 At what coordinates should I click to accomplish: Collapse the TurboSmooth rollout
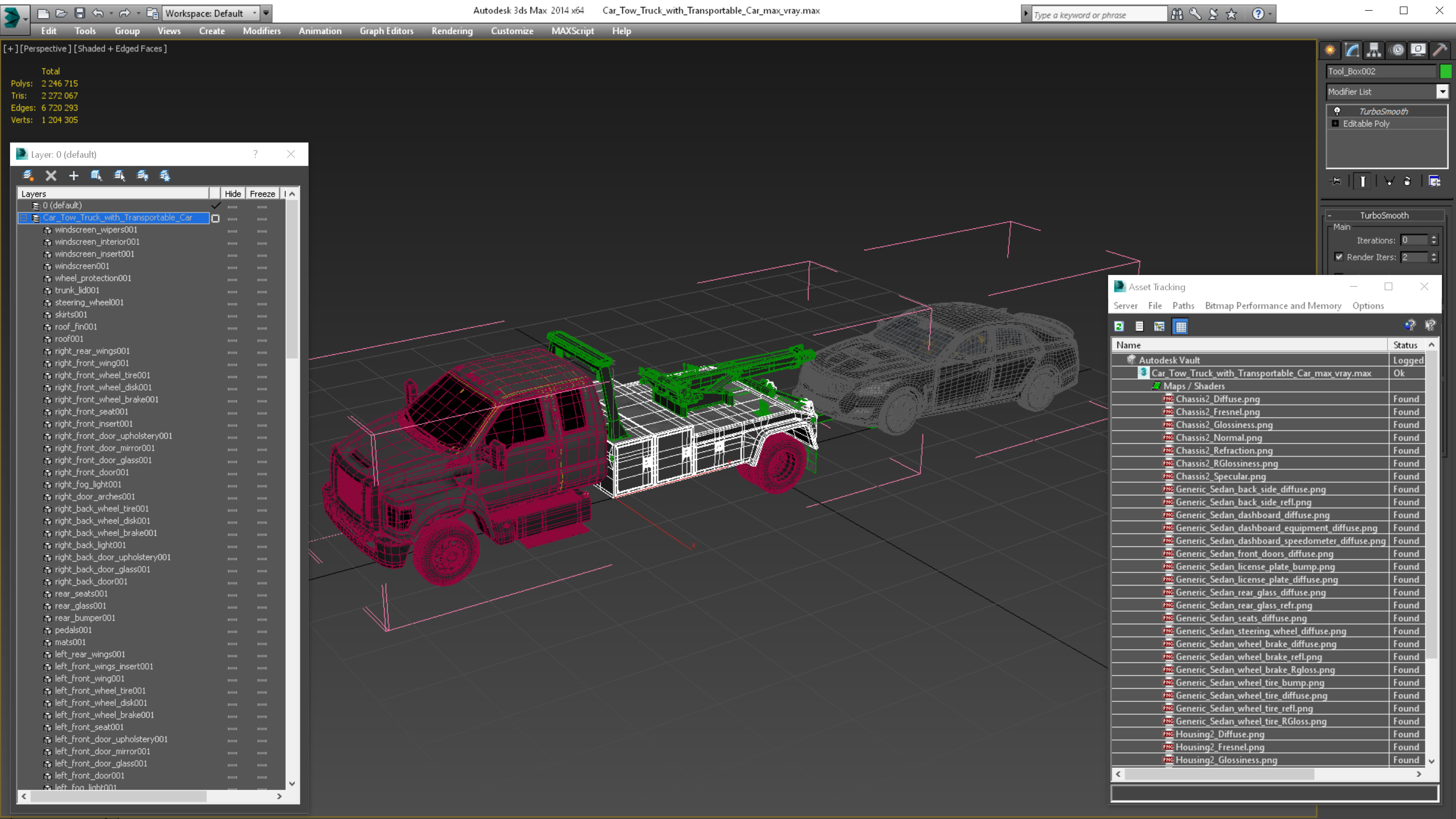(x=1330, y=215)
